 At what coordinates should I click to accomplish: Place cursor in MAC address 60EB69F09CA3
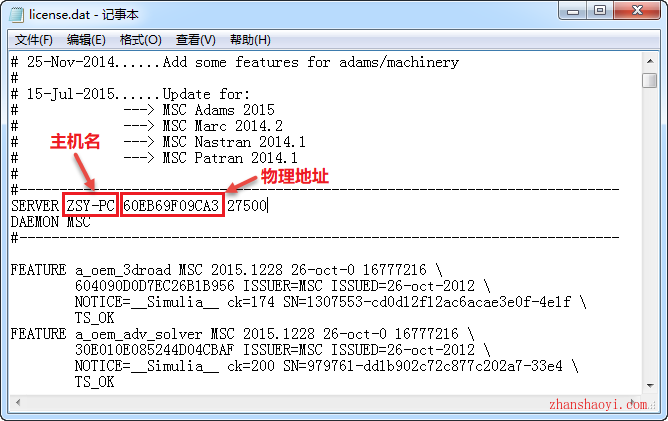171,206
